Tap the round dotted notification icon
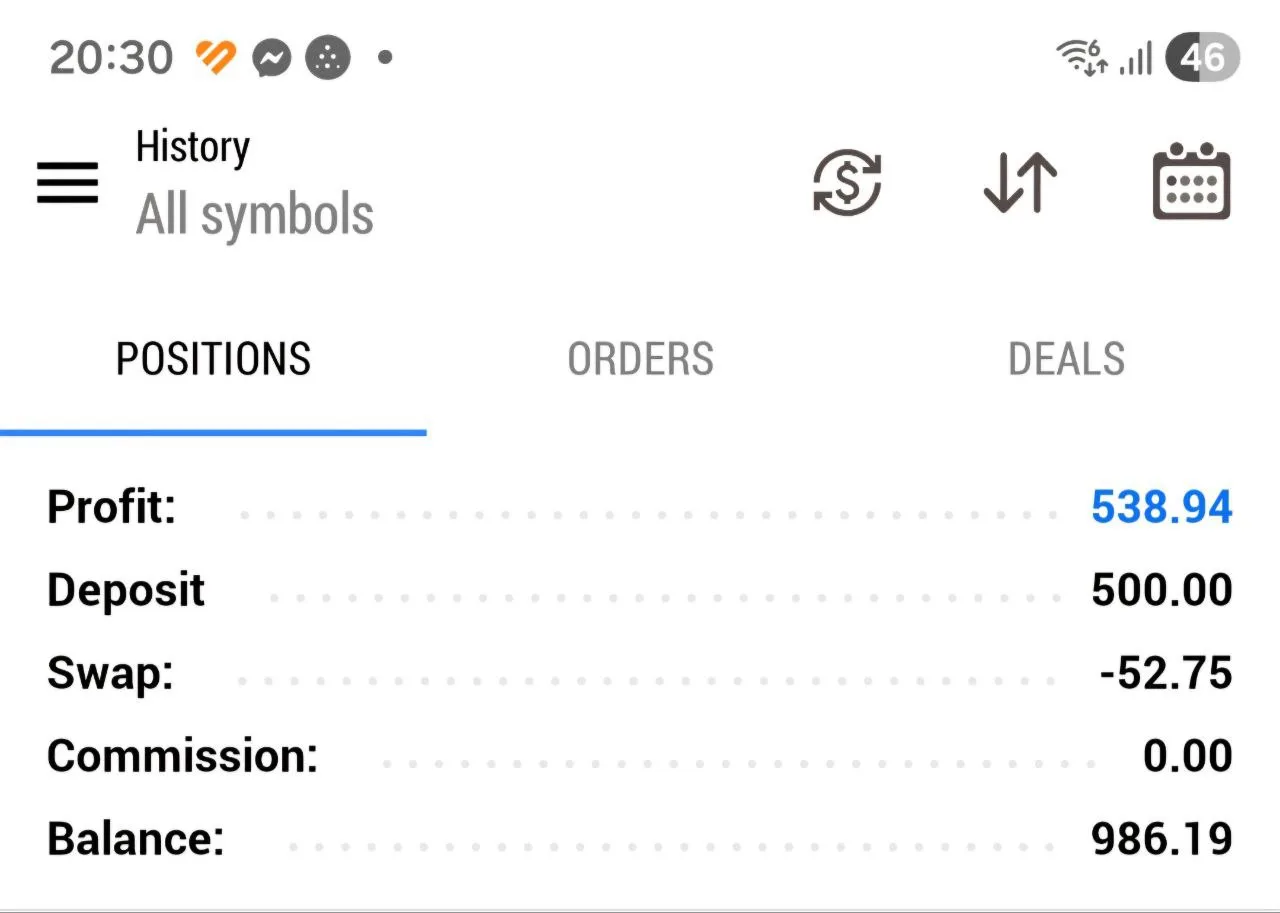Image resolution: width=1280 pixels, height=913 pixels. pyautogui.click(x=327, y=59)
